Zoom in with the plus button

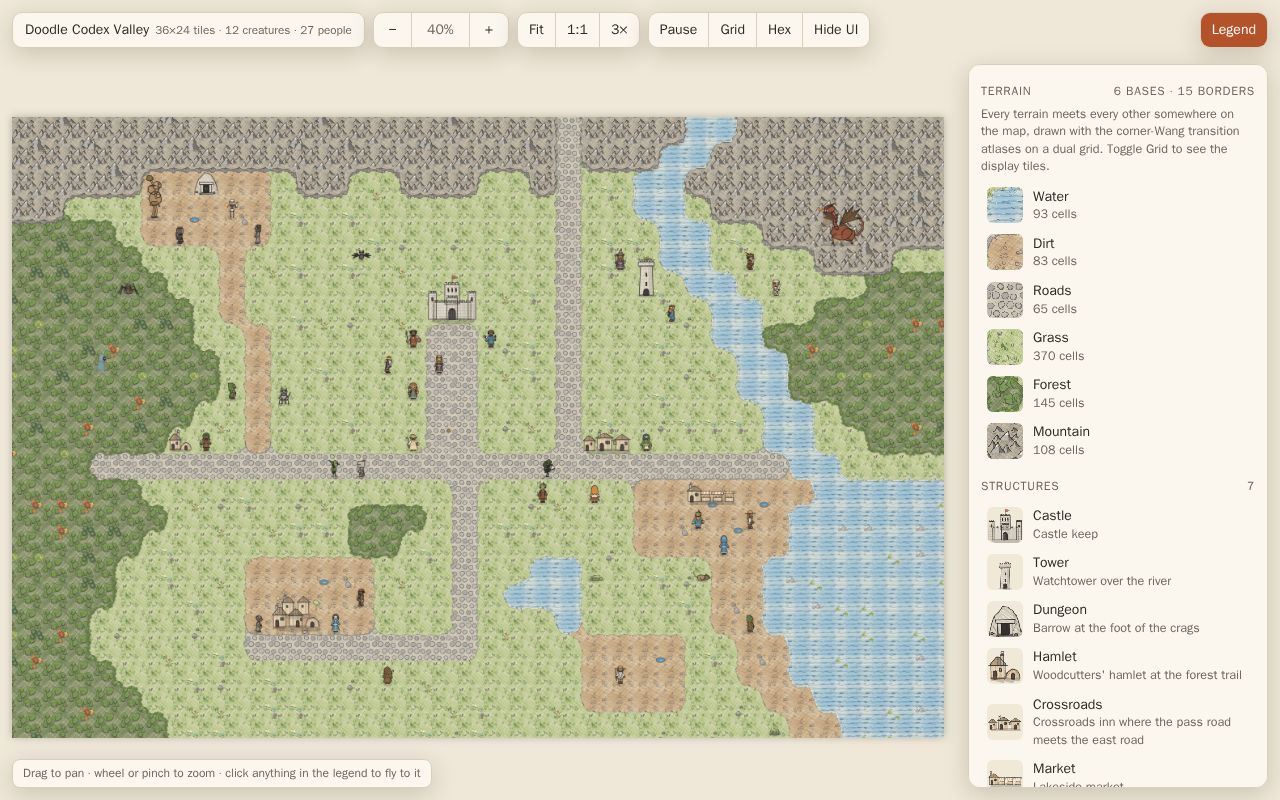[x=488, y=30]
